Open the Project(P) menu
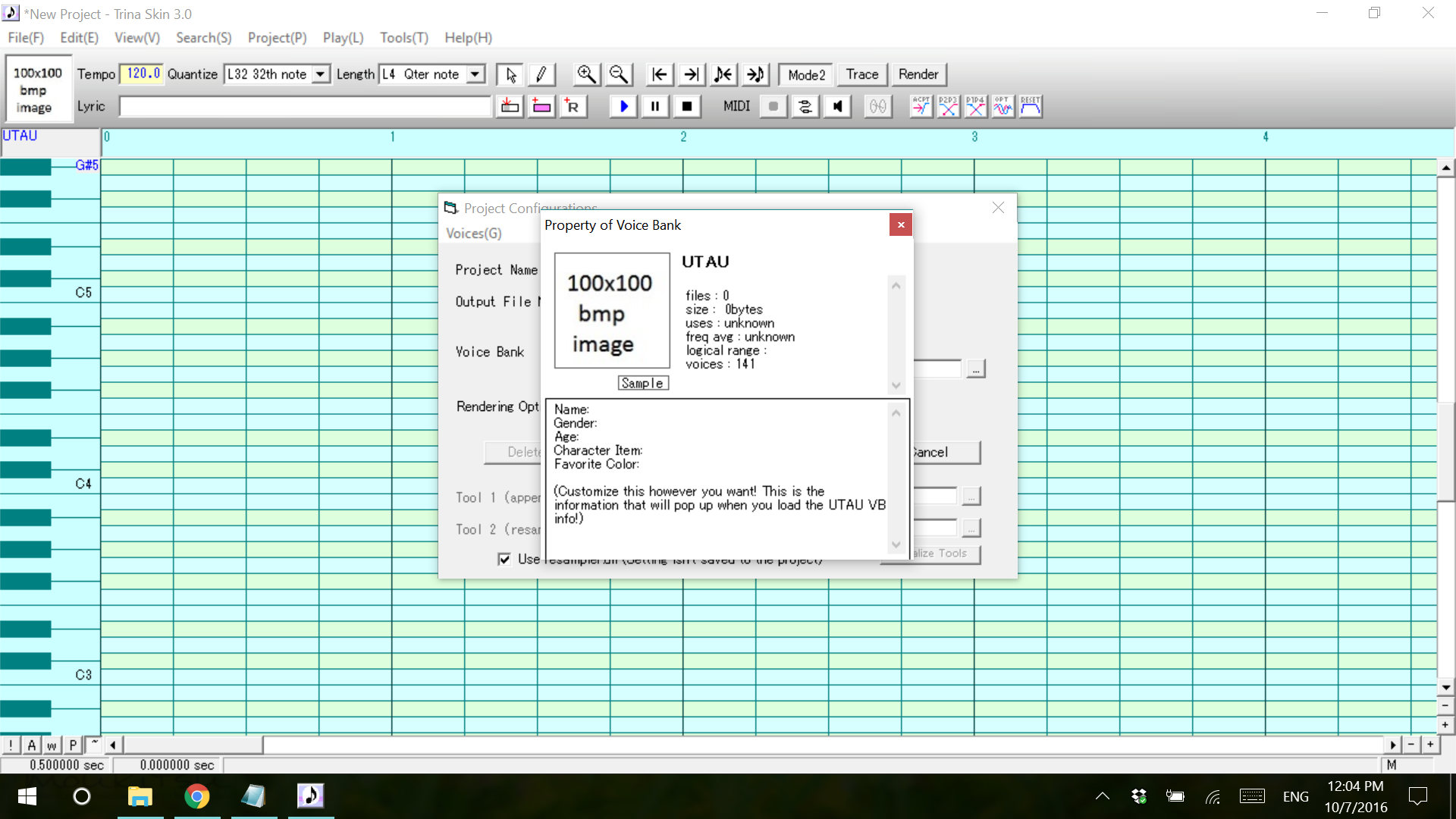This screenshot has width=1456, height=819. tap(277, 38)
